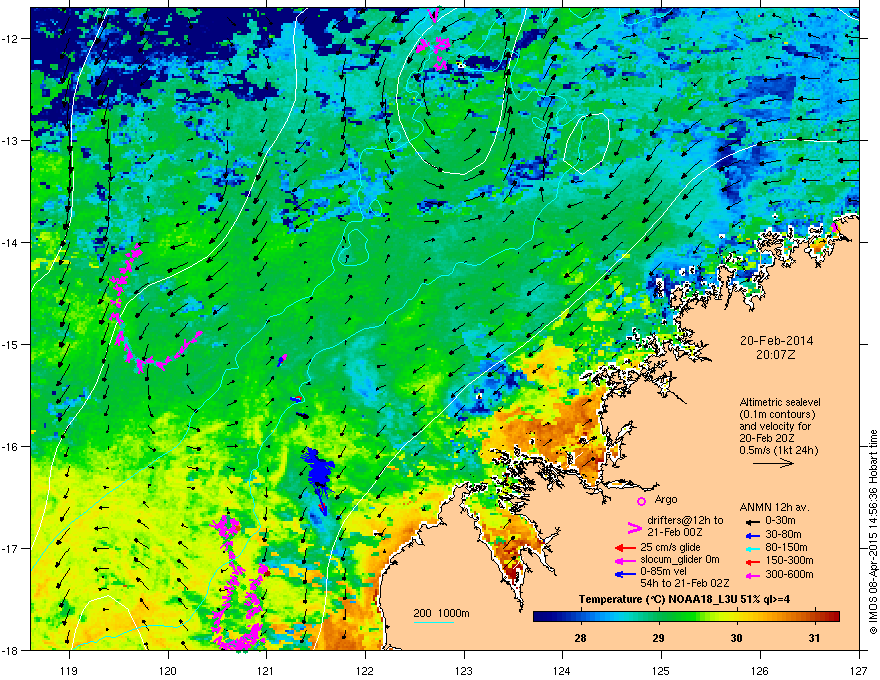Click the cyan arrow beside 80-150m
This screenshot has height=680, width=880.
[752, 548]
